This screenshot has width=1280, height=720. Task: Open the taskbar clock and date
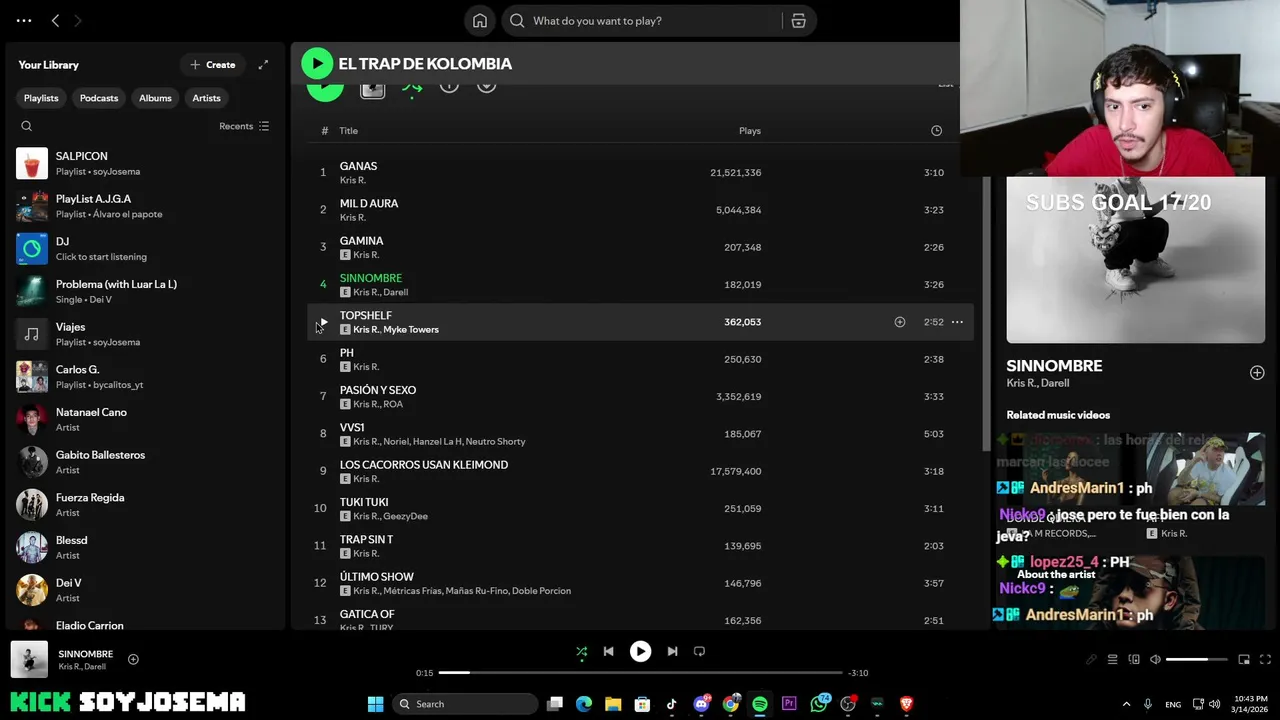[x=1250, y=704]
